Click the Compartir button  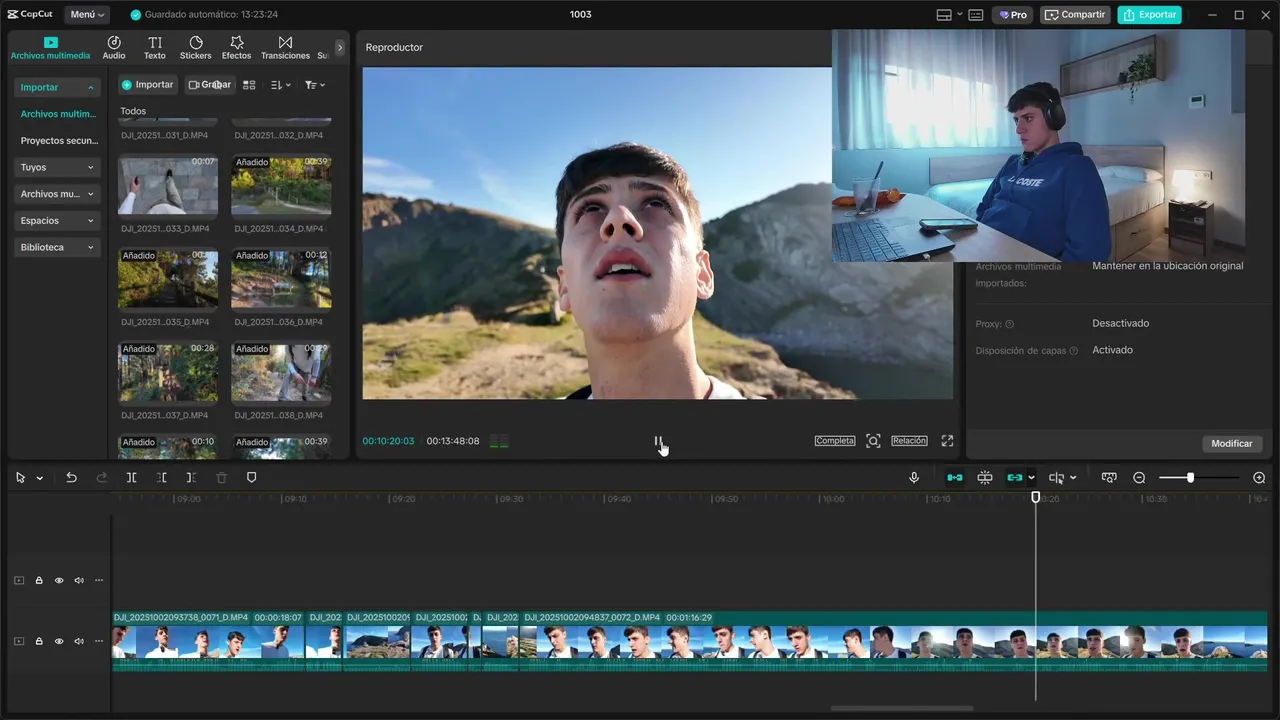click(1075, 15)
